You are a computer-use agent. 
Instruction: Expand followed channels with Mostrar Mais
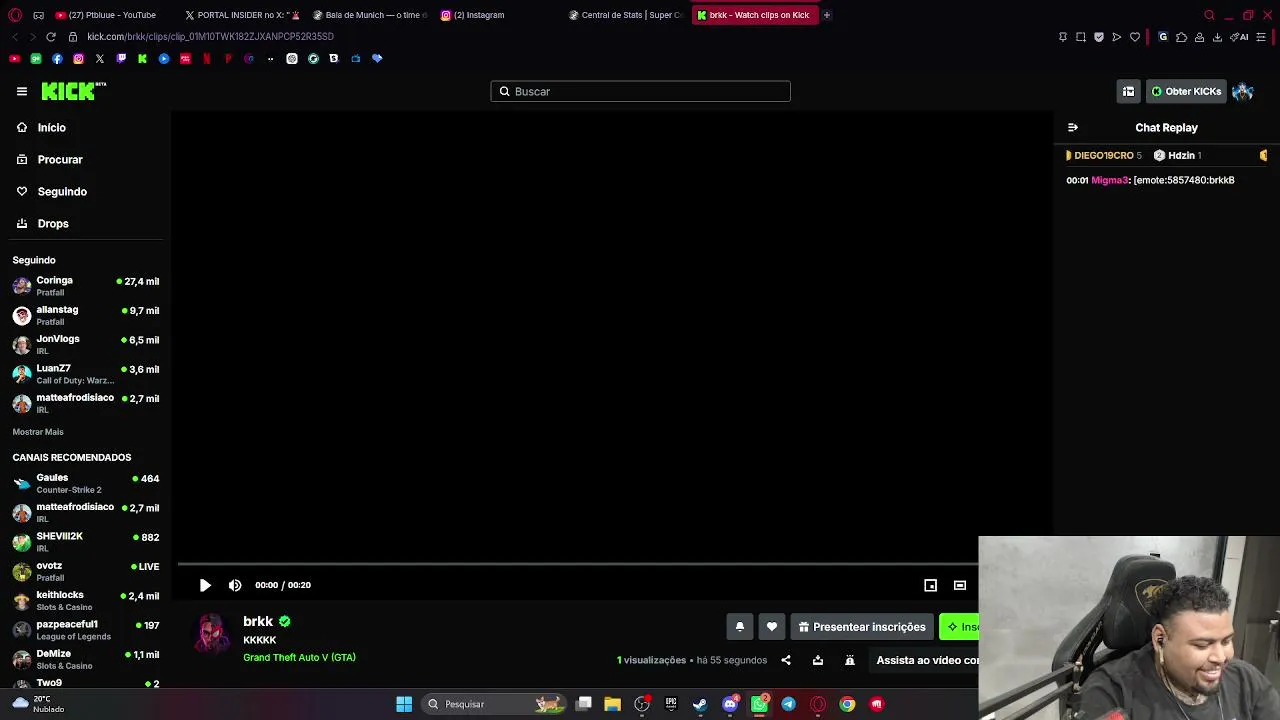[38, 432]
